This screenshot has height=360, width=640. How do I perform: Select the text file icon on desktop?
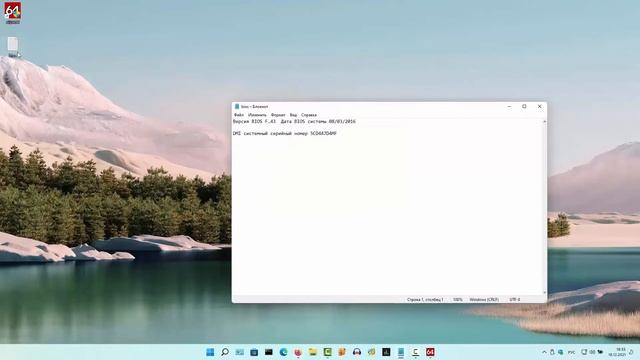pos(13,47)
